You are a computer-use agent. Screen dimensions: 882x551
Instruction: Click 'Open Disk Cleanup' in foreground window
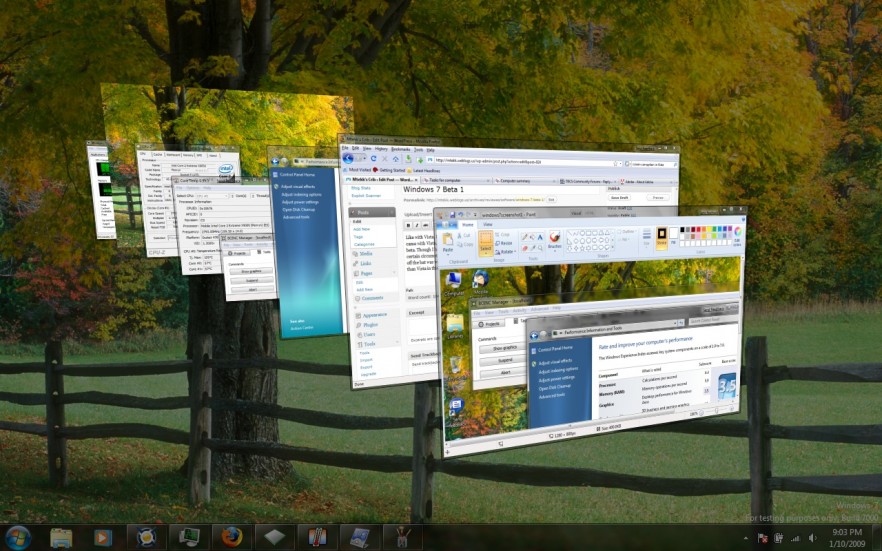click(555, 388)
